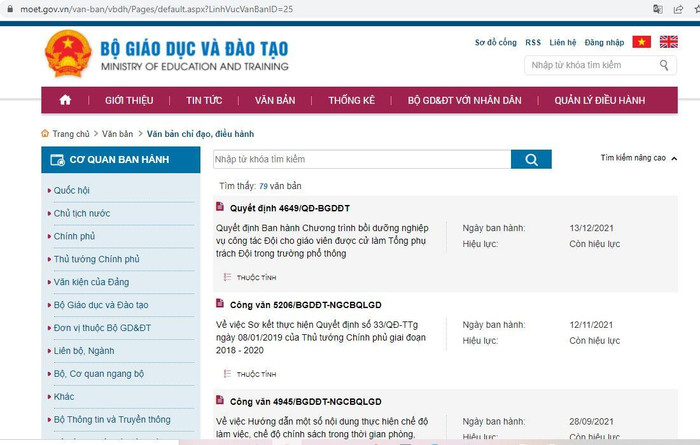Filter by Đơn vị thuộc Bộ GD&ĐT
This screenshot has width=700, height=445.
pyautogui.click(x=102, y=328)
